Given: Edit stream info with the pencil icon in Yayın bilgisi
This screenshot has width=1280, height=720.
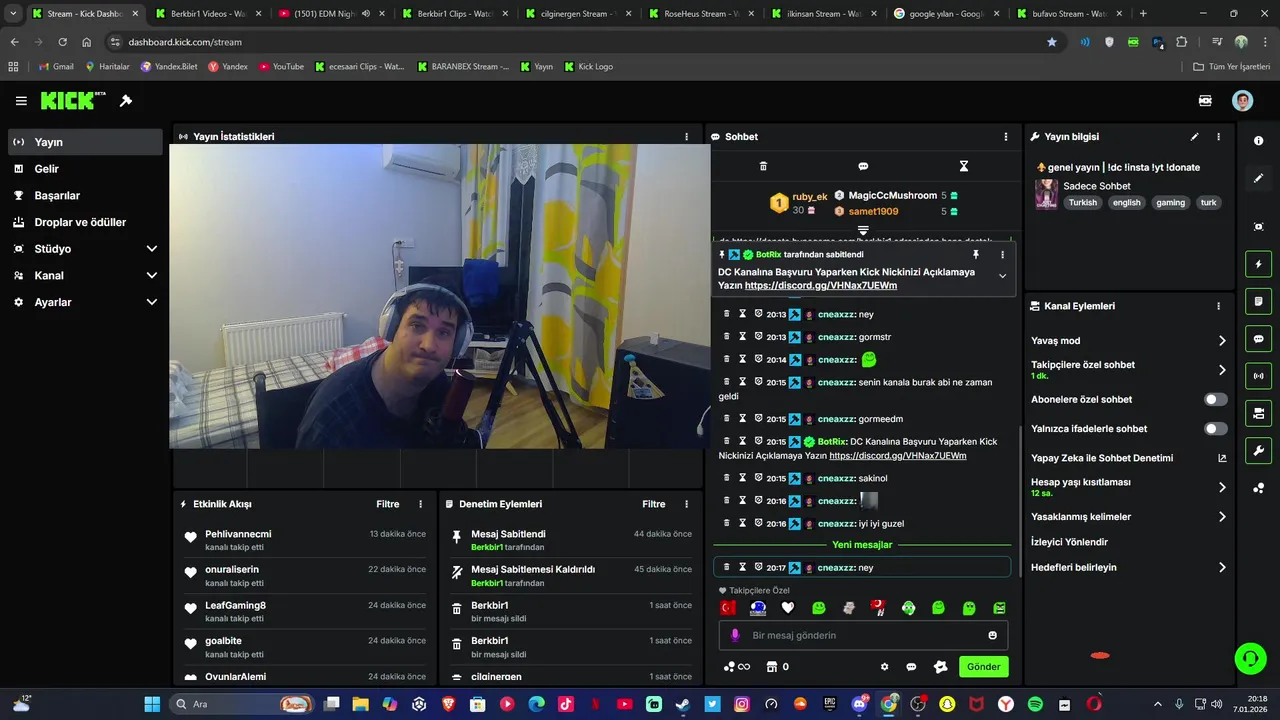Looking at the screenshot, I should point(1194,137).
